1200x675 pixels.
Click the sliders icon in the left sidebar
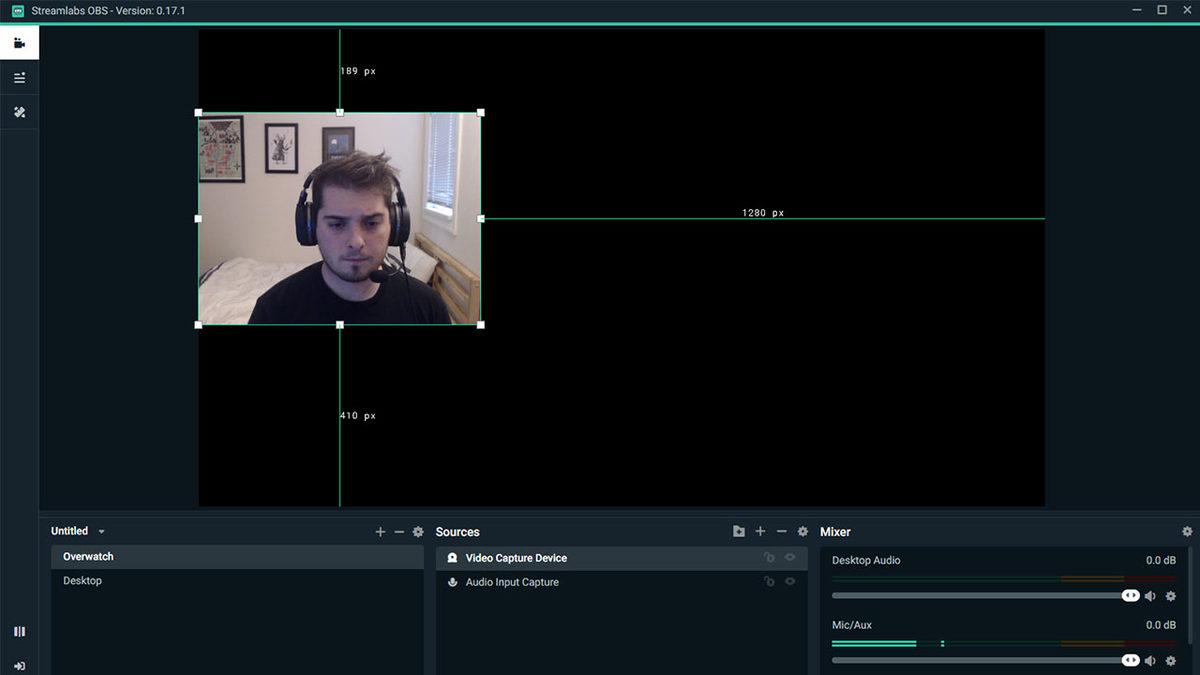coord(19,77)
